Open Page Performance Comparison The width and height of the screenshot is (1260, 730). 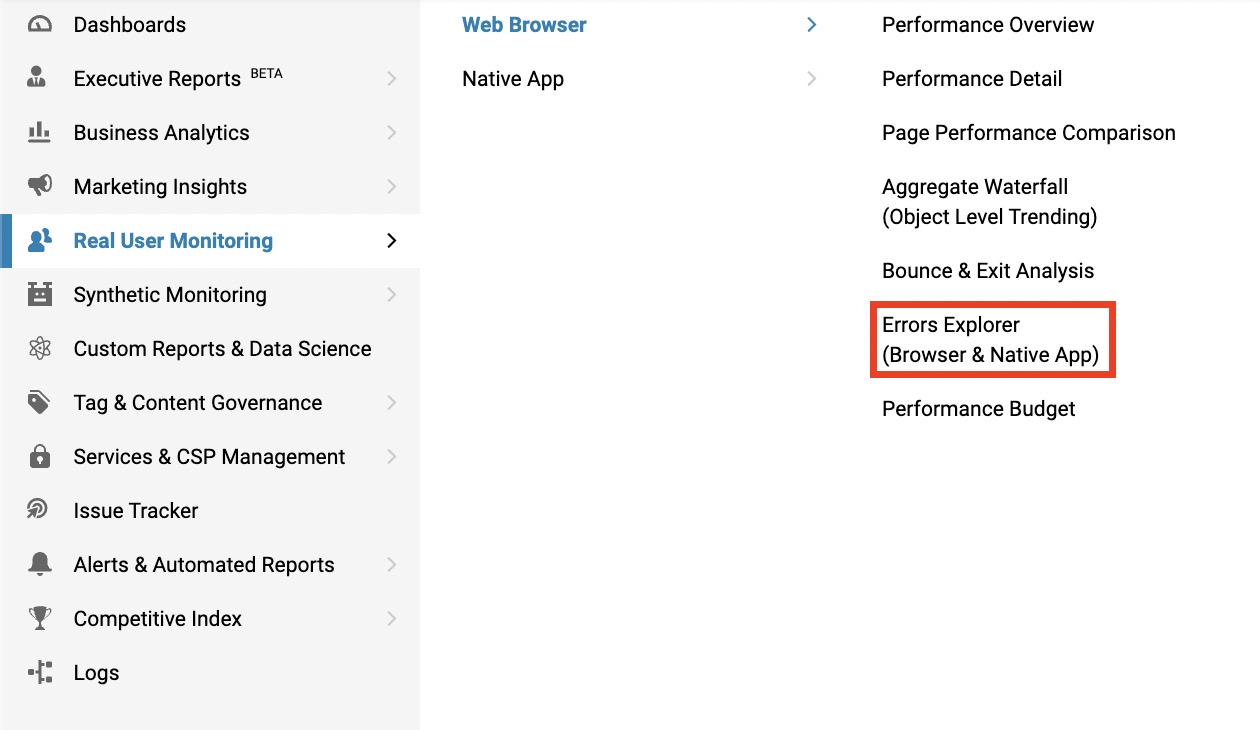pyautogui.click(x=1029, y=133)
